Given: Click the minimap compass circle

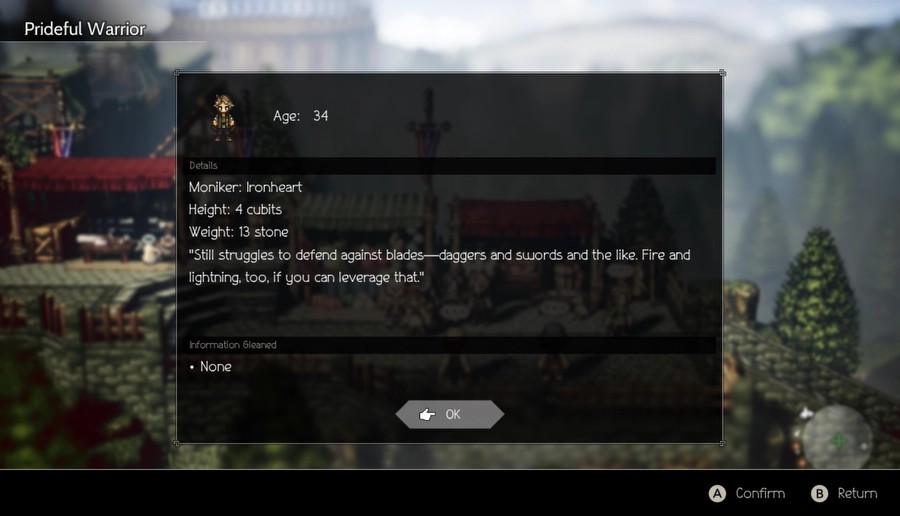Looking at the screenshot, I should click(x=837, y=439).
